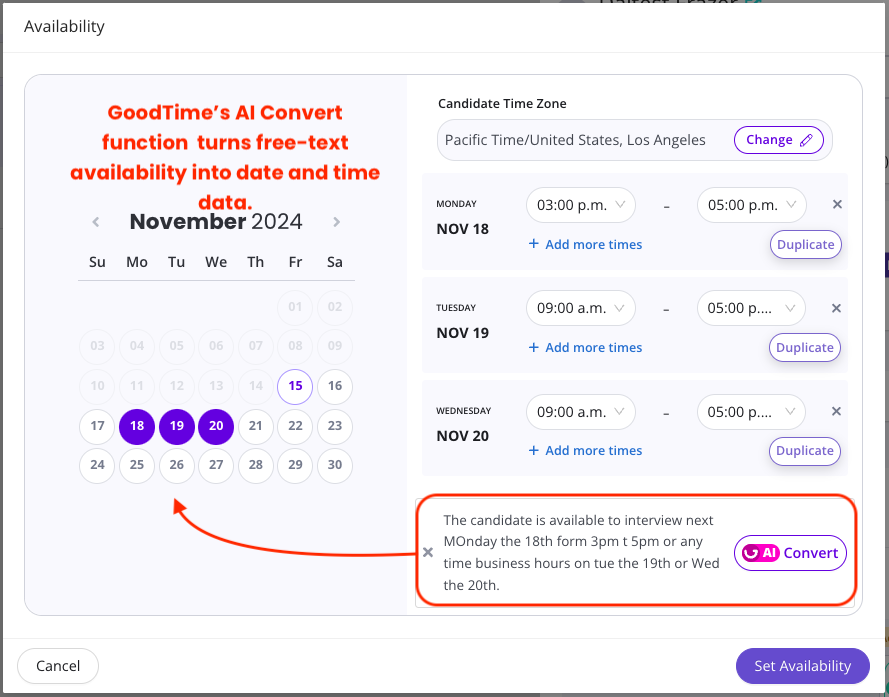This screenshot has width=889, height=697.
Task: Go to previous month in calendar
Action: pos(96,222)
